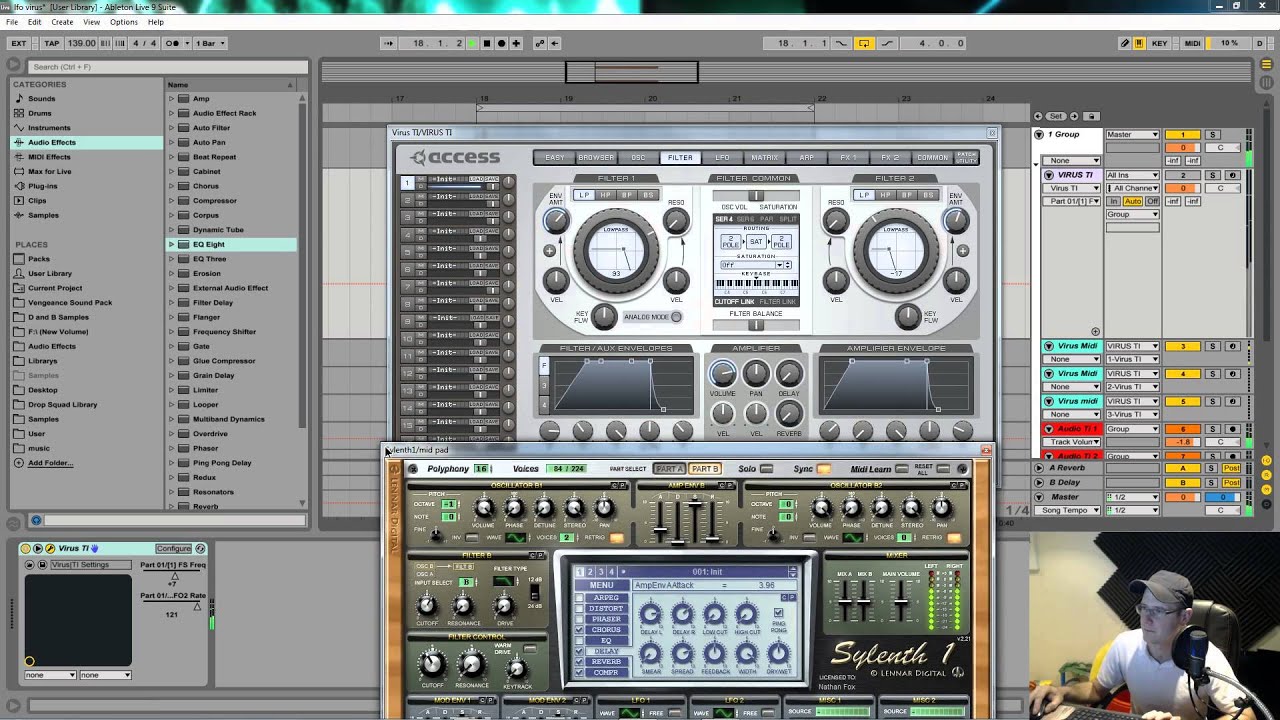Screen dimensions: 1280x720
Task: Click the lock icon beside the Set button
Action: coord(1092,116)
